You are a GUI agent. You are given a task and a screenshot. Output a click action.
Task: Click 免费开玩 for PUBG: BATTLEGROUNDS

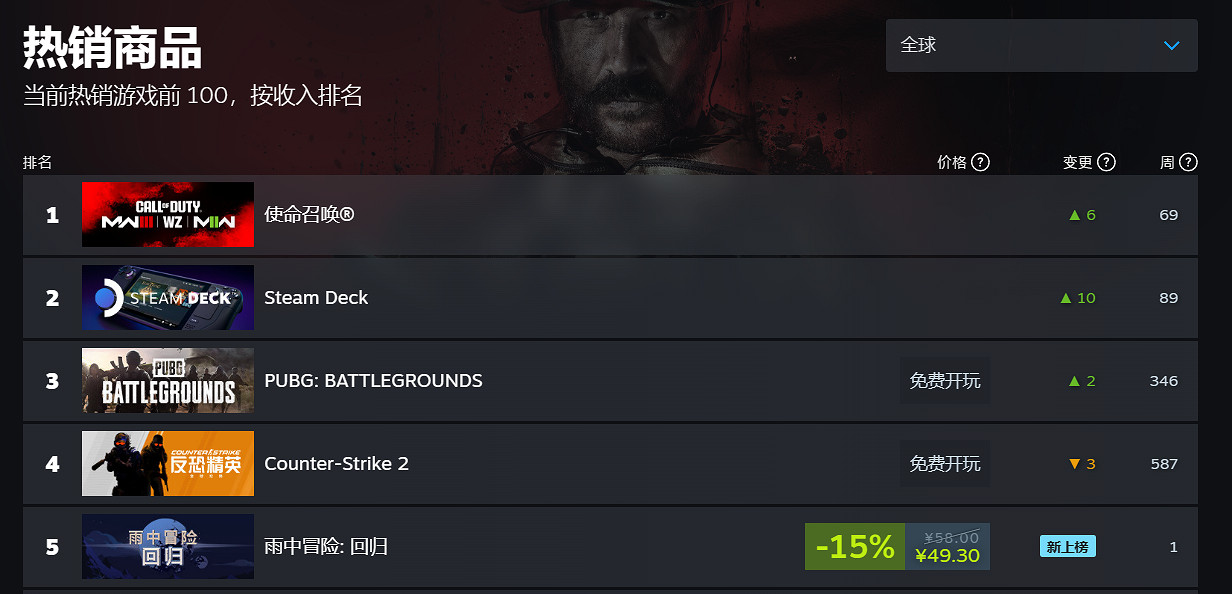click(x=944, y=380)
